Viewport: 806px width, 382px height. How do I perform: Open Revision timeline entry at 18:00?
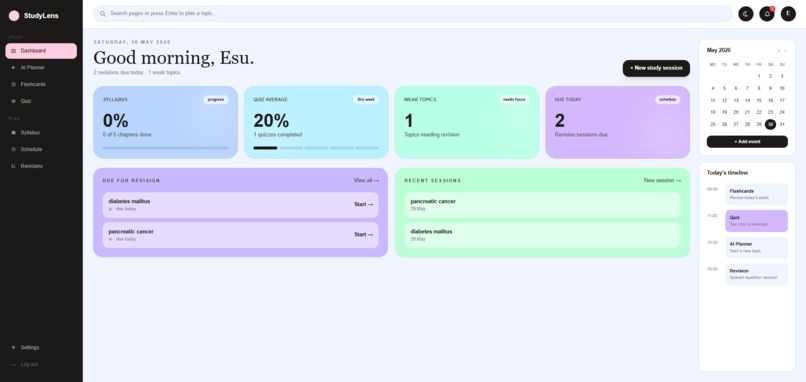756,274
